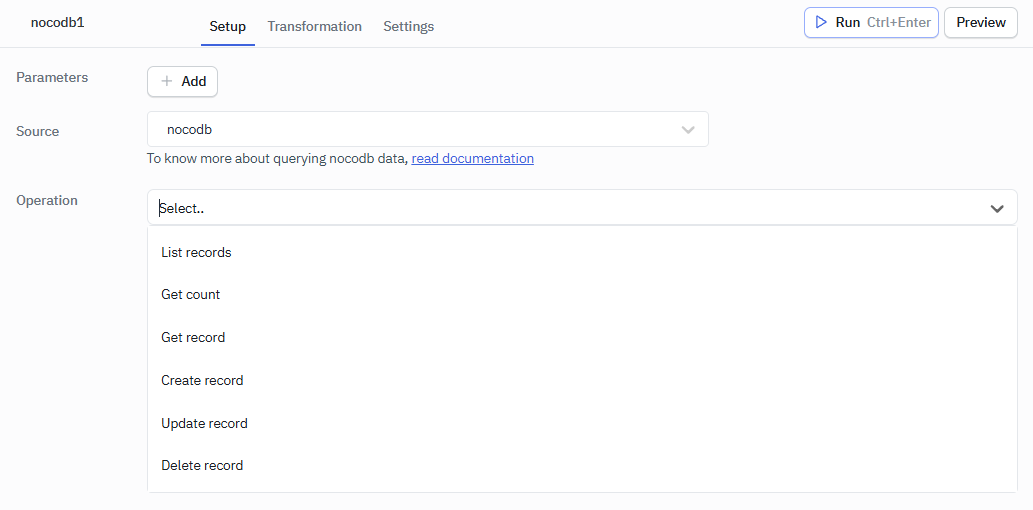Viewport: 1033px width, 510px height.
Task: Choose Update record from the dropdown
Action: tap(204, 423)
